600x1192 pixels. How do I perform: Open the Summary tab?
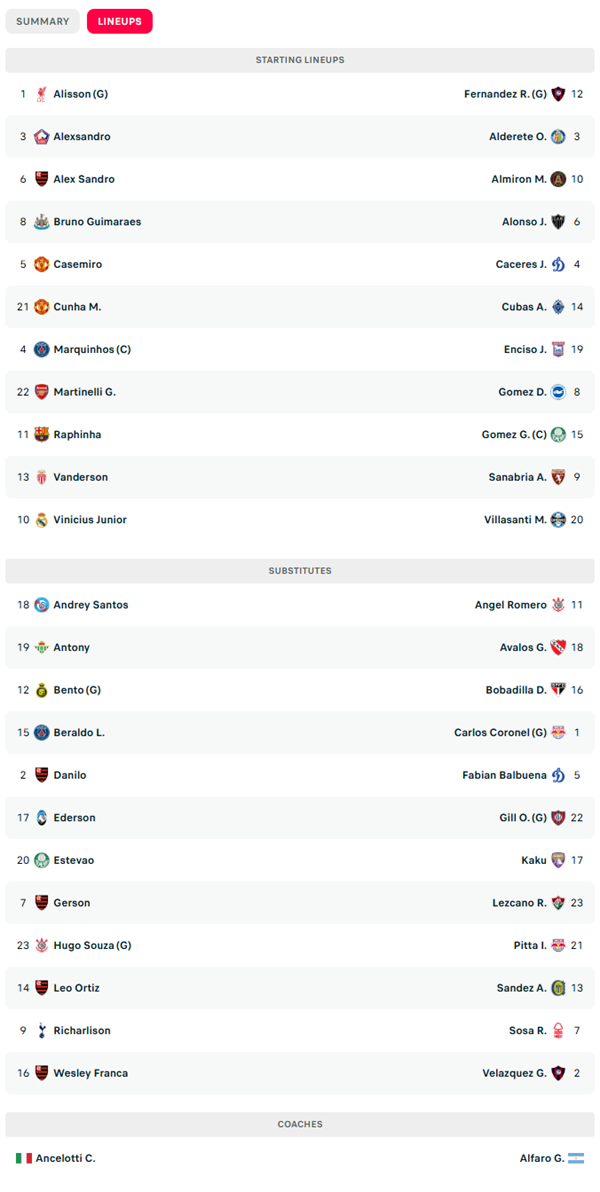(x=43, y=21)
